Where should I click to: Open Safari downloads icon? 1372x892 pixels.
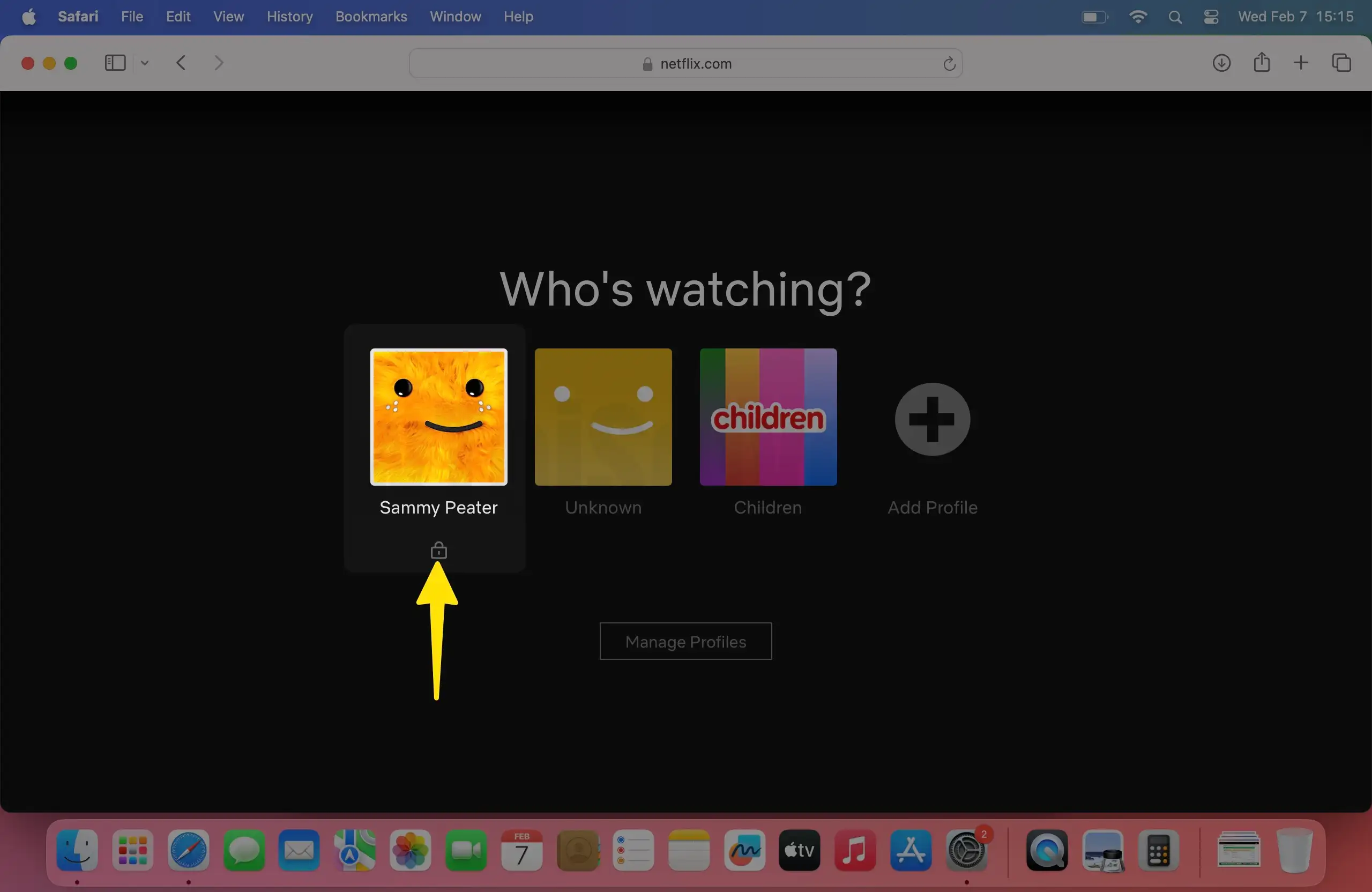[1221, 63]
